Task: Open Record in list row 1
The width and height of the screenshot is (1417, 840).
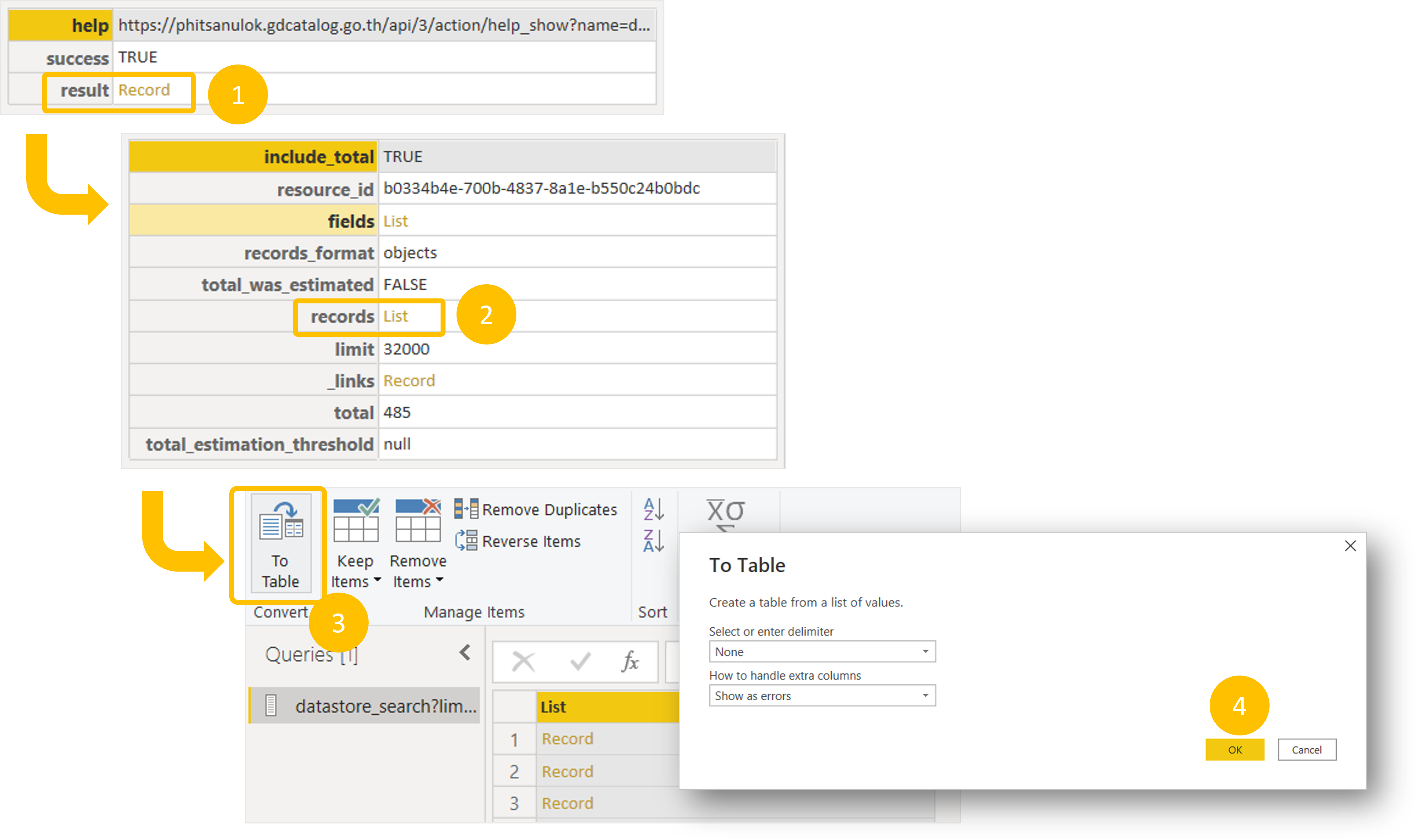Action: point(567,739)
